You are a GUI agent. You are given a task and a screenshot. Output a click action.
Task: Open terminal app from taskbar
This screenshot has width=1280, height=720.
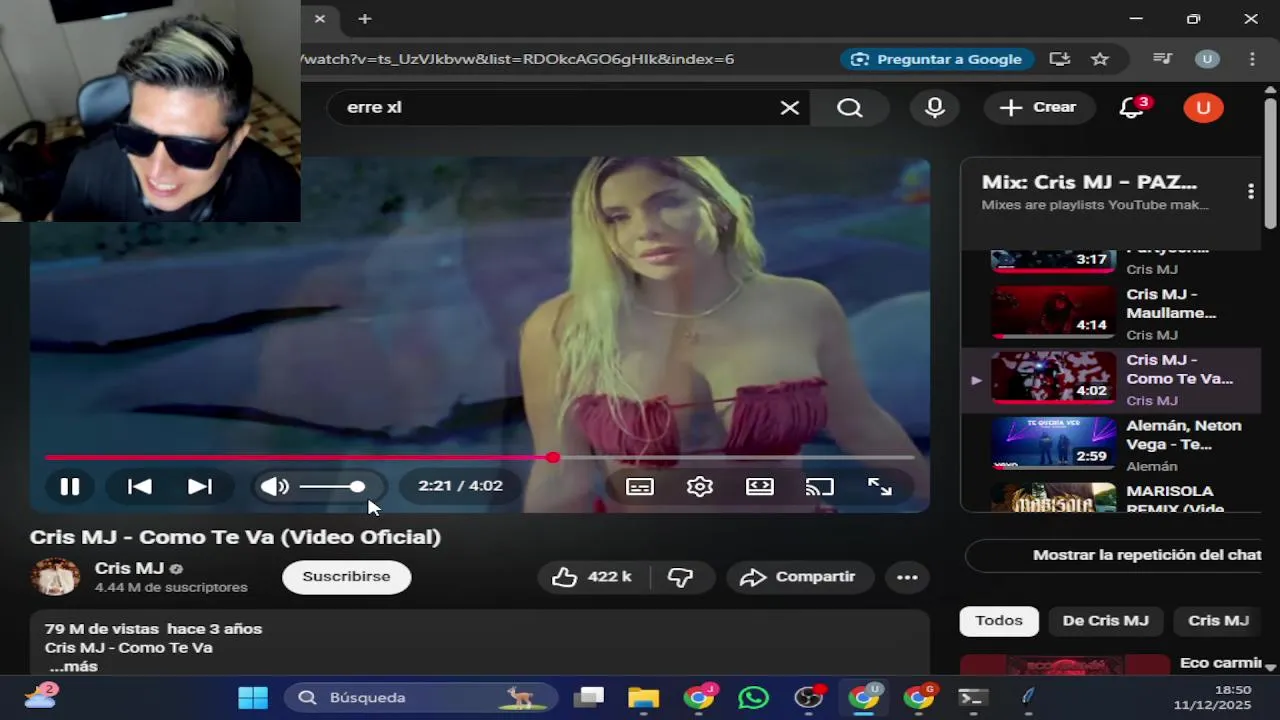click(973, 698)
